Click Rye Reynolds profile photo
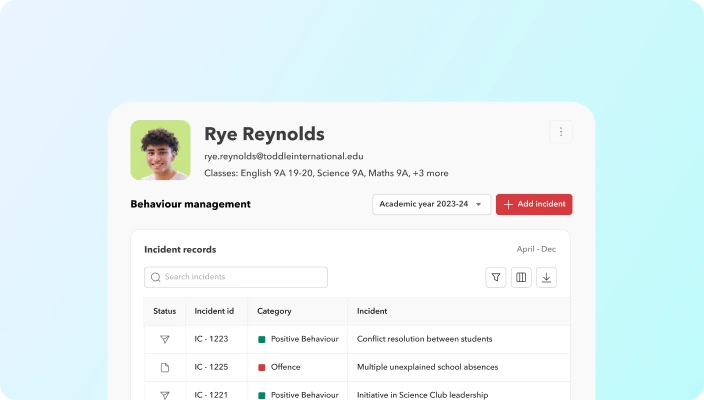The image size is (704, 400). click(160, 150)
